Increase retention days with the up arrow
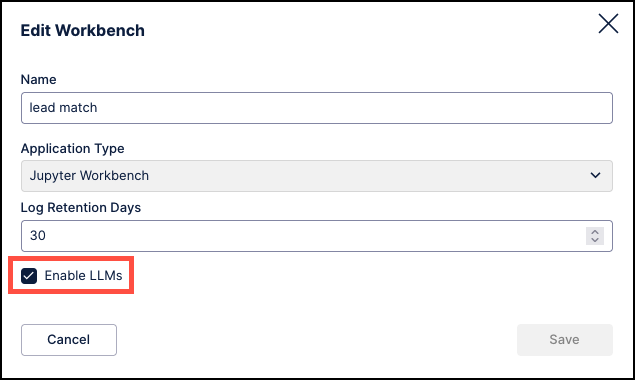Viewport: 635px width, 380px height. (595, 232)
